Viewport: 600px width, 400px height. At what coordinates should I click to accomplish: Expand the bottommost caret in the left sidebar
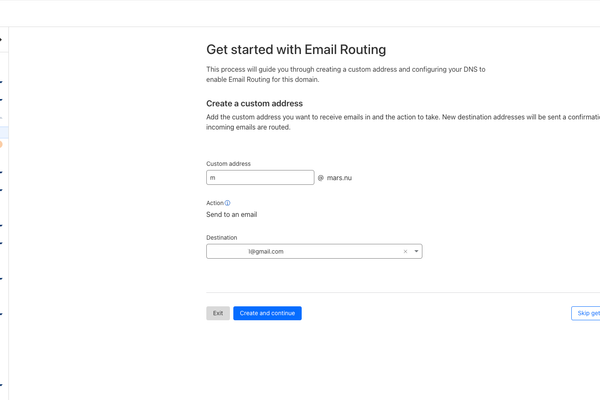tap(1, 383)
